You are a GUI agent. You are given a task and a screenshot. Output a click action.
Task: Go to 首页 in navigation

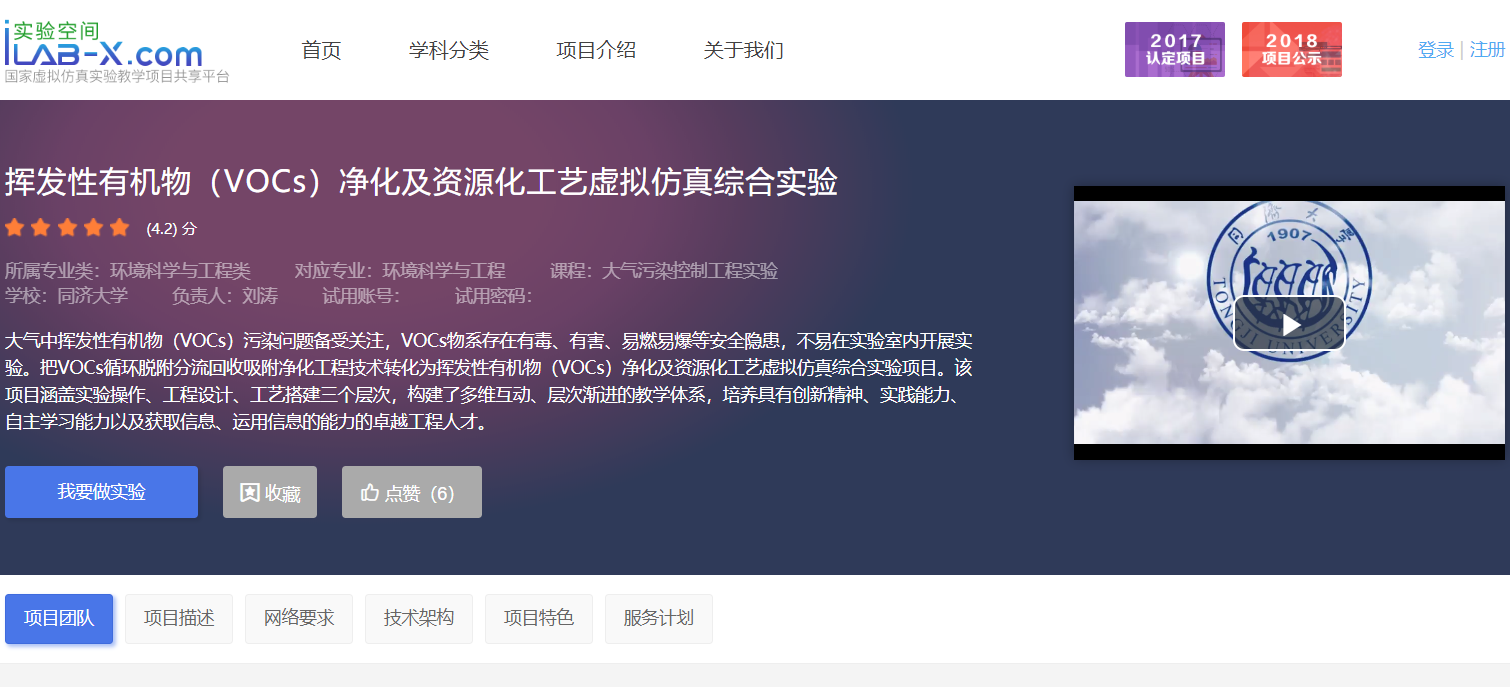[321, 50]
